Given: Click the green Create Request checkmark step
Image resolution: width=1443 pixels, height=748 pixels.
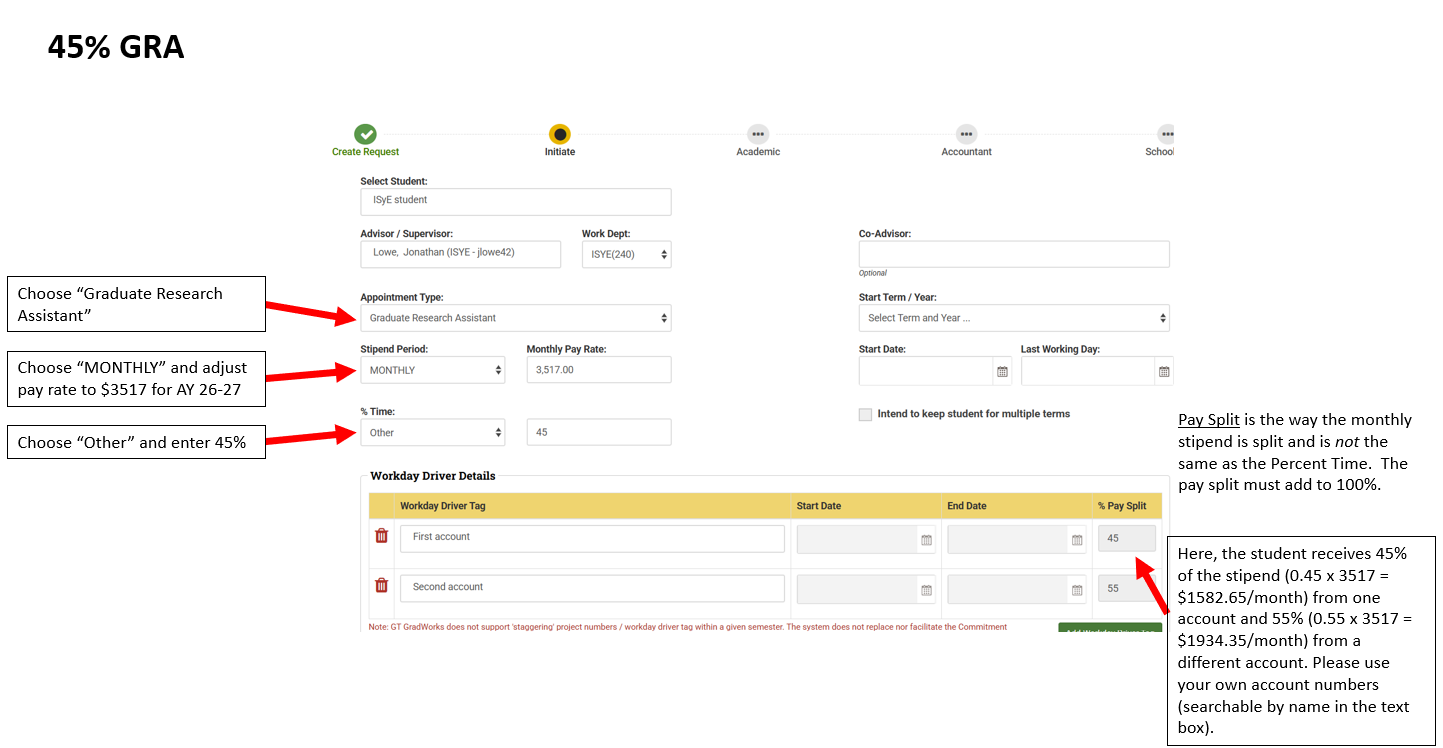Looking at the screenshot, I should coord(365,134).
